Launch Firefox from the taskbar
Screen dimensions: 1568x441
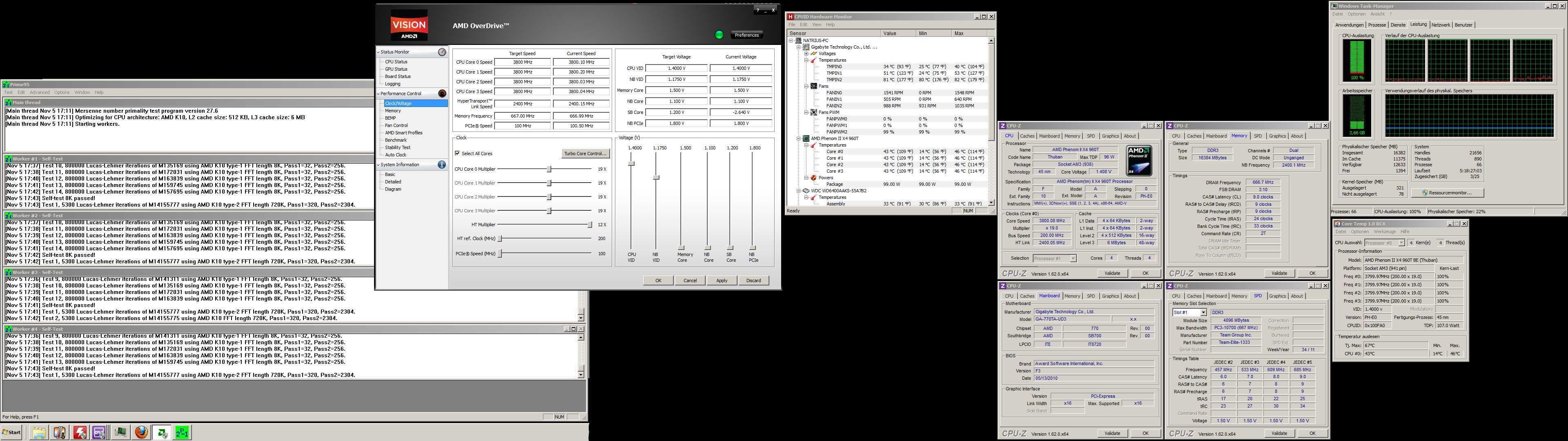[x=141, y=432]
